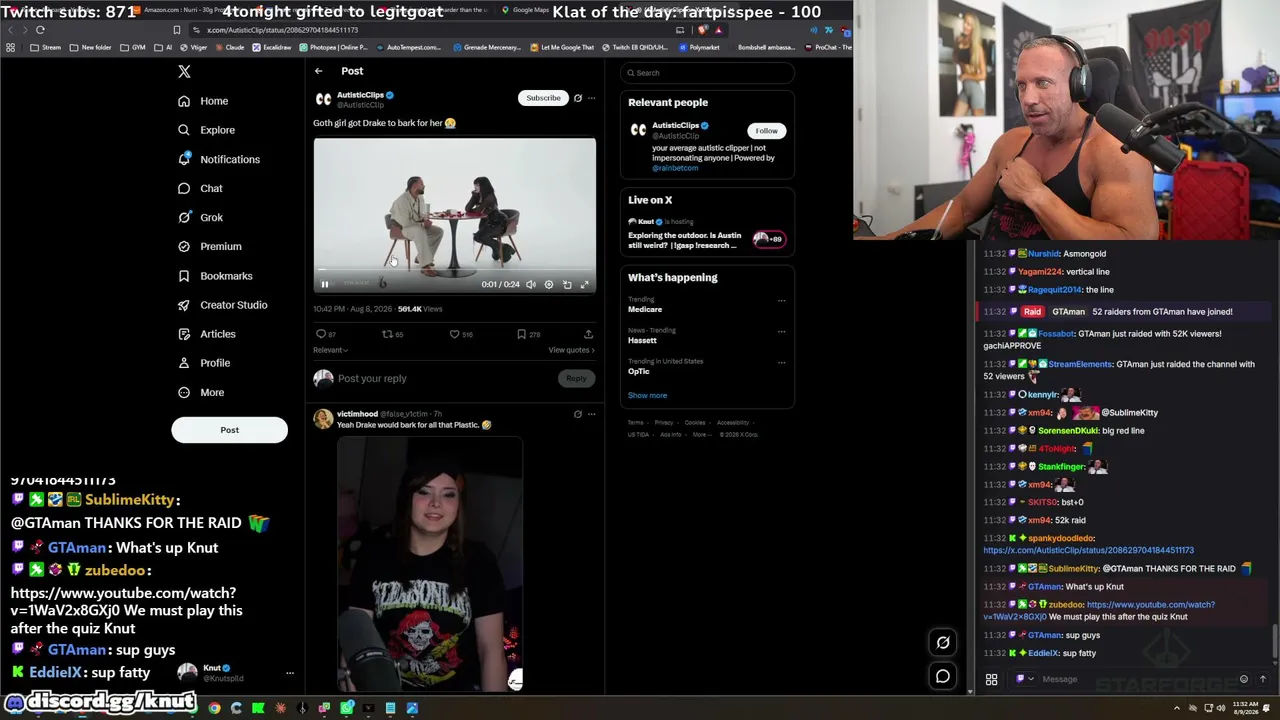Image resolution: width=1280 pixels, height=720 pixels.
Task: Click the X logo in the sidebar
Action: [184, 72]
